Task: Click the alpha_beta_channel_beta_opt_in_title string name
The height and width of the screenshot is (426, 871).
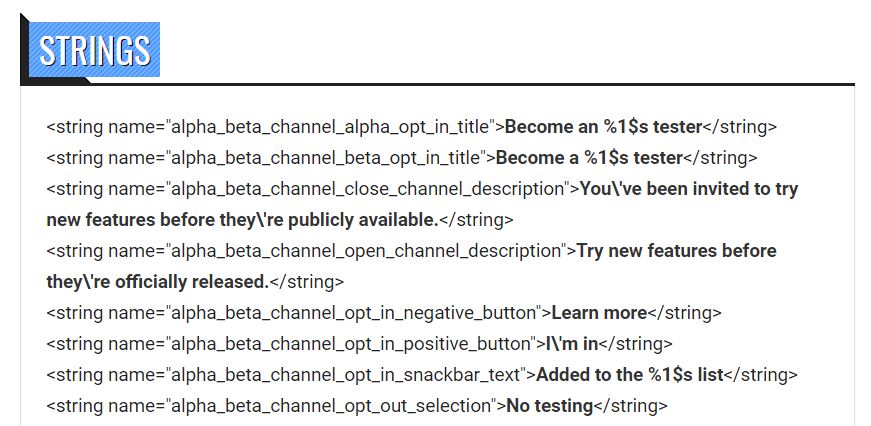Action: [326, 158]
